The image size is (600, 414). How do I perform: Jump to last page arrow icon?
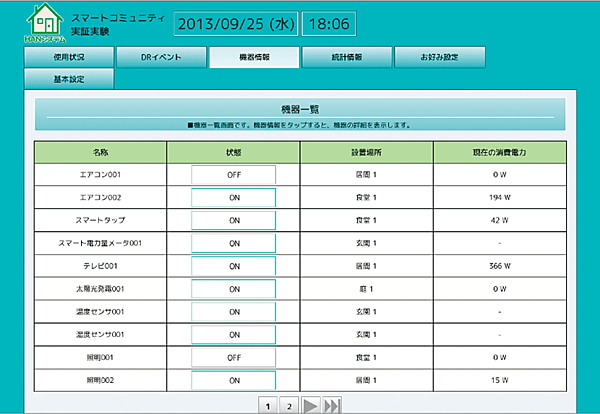click(x=333, y=405)
